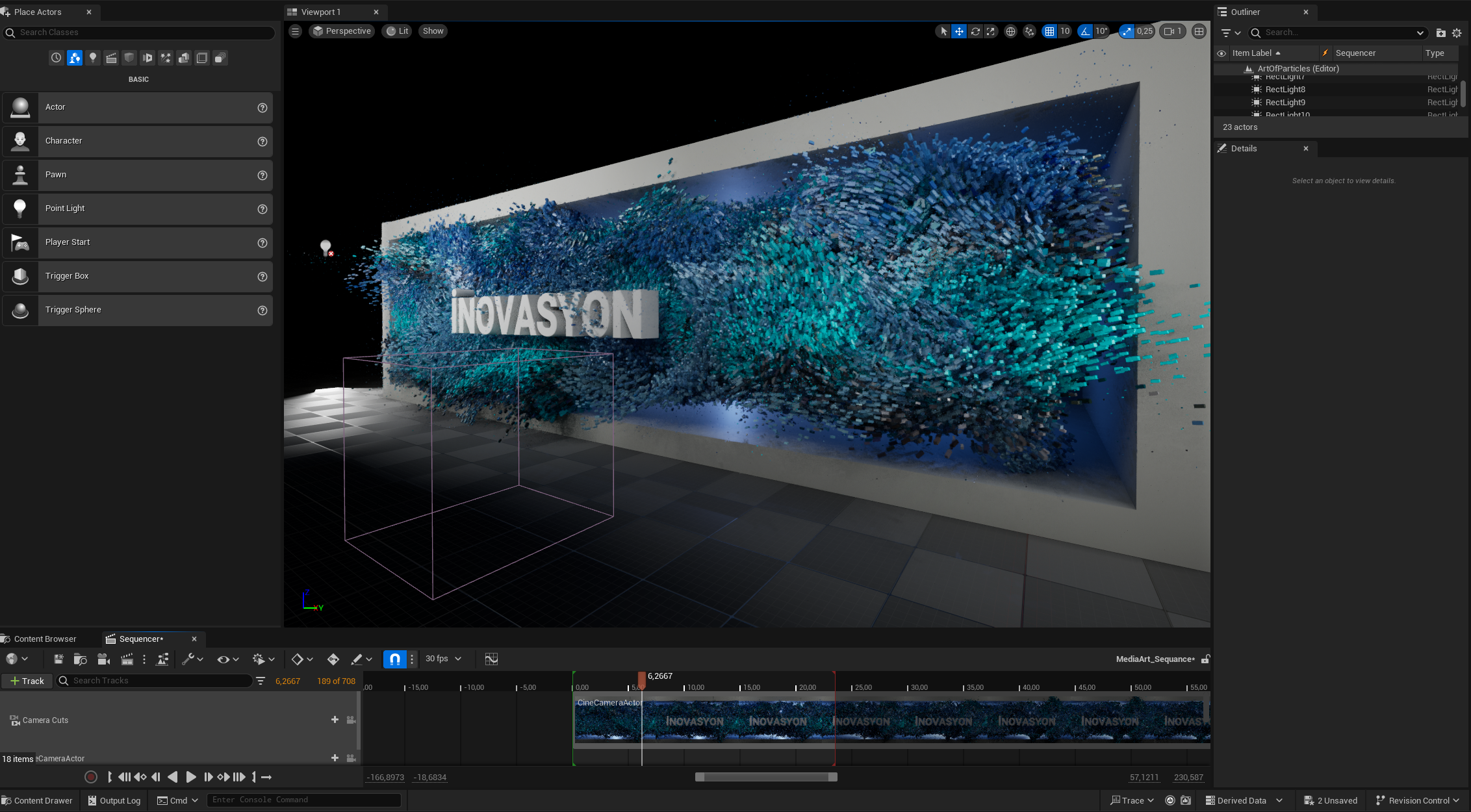This screenshot has height=812, width=1471.
Task: Open the Sequencer curve editor icon
Action: (491, 659)
